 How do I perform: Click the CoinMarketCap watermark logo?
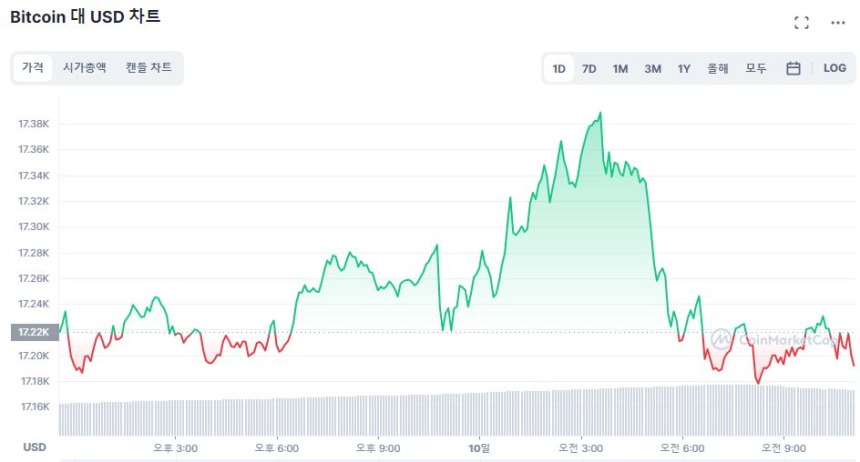pyautogui.click(x=775, y=339)
